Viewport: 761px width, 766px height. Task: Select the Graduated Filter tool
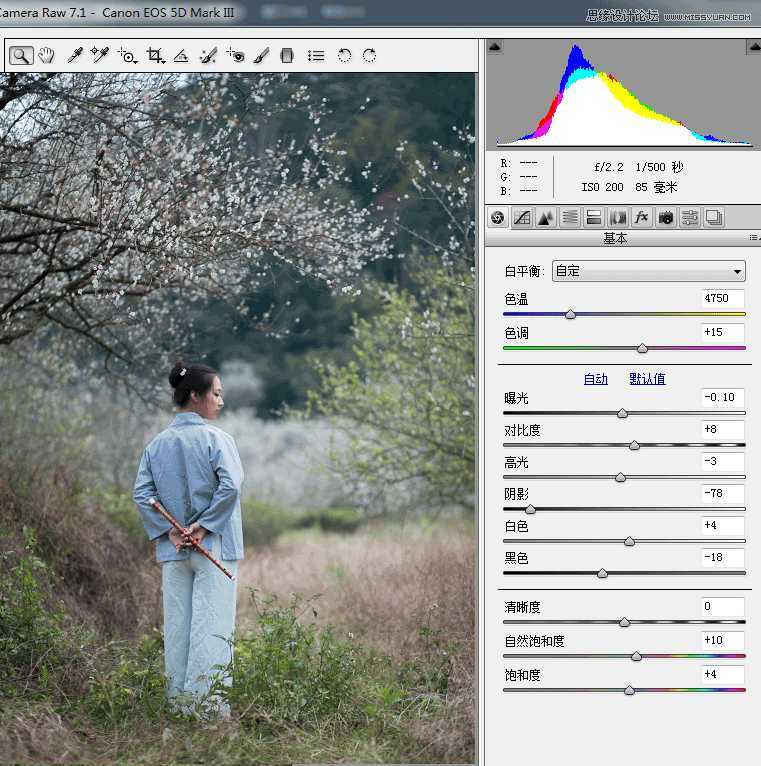click(x=287, y=56)
